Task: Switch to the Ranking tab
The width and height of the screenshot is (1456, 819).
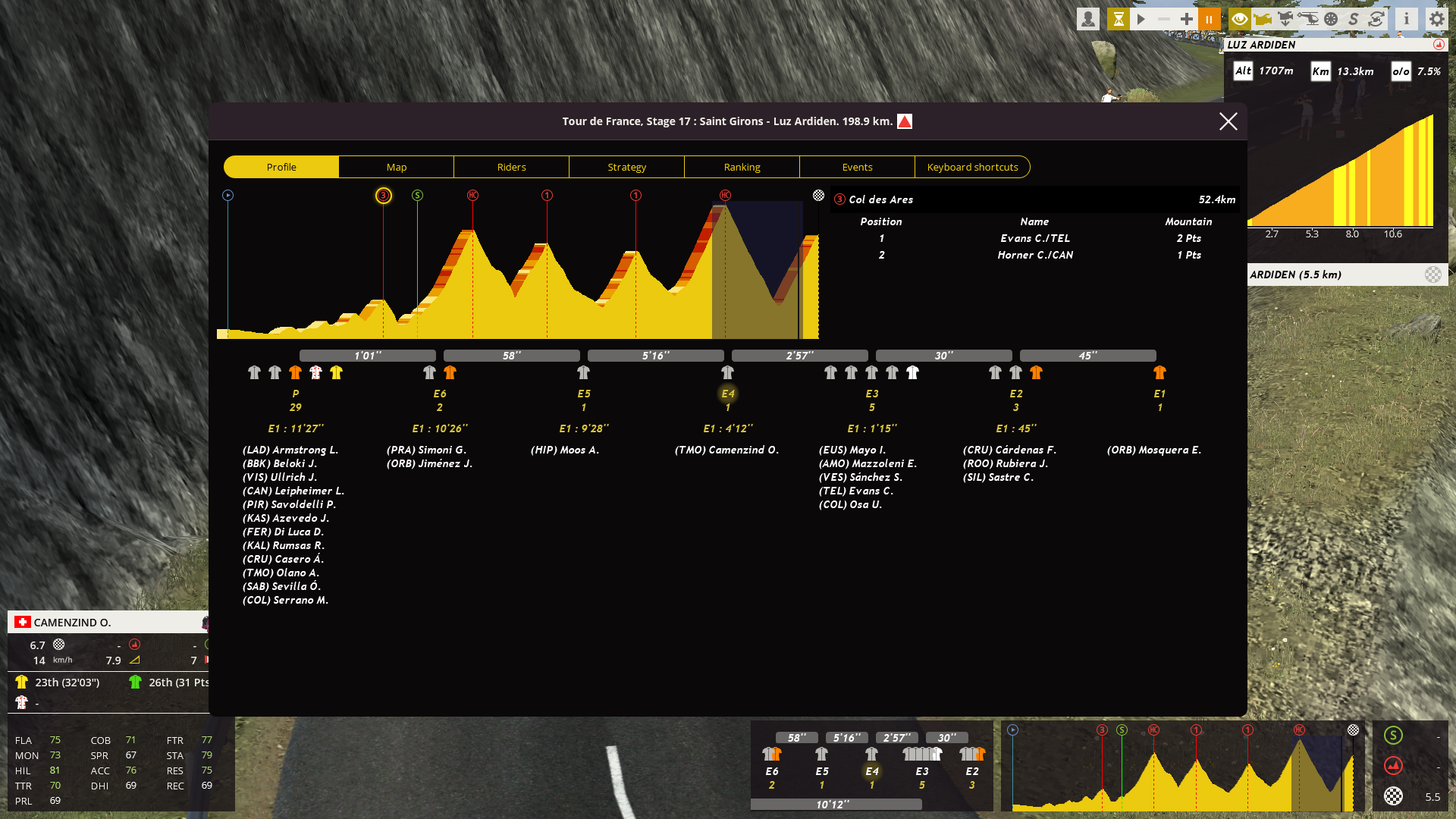Action: [x=742, y=167]
